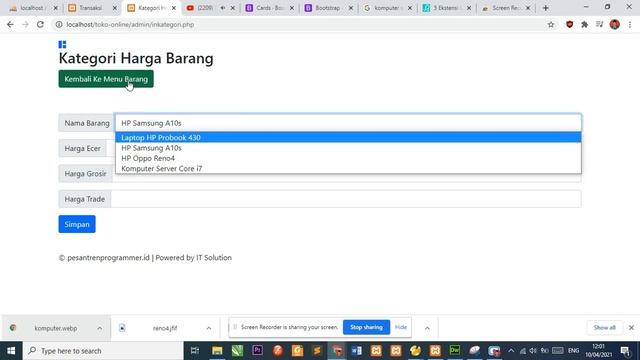Click the blue grid logo above heading
Screen dimensions: 640x360
point(62,44)
